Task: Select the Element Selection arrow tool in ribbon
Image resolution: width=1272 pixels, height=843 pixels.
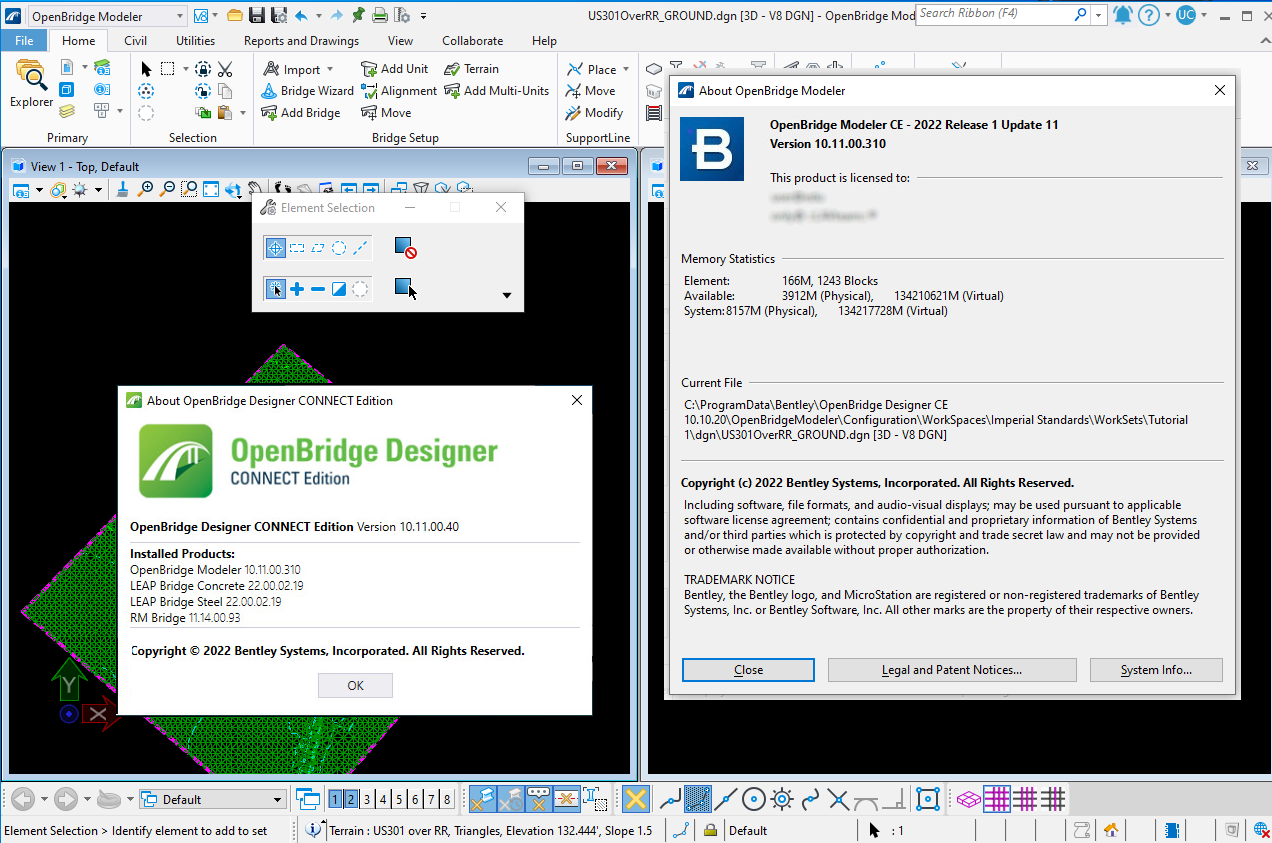Action: pos(146,69)
